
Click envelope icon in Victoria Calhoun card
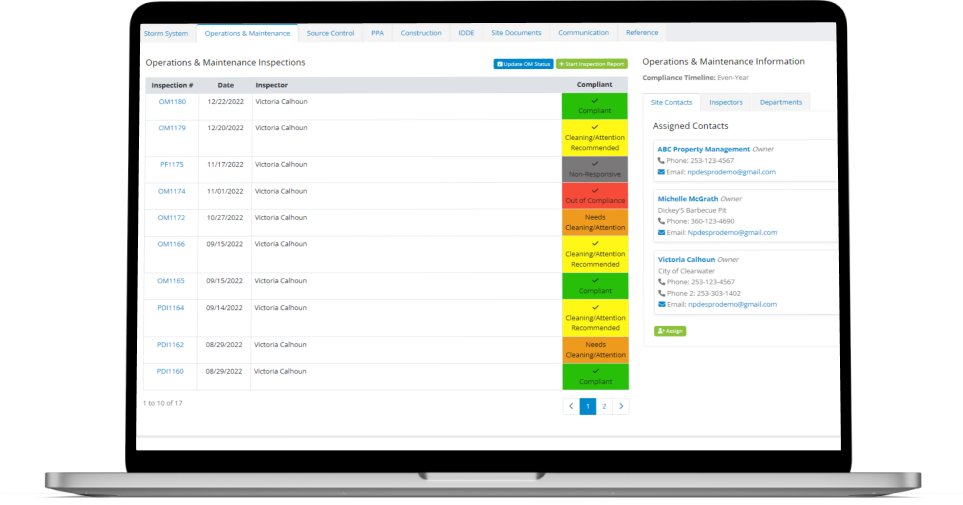click(661, 305)
